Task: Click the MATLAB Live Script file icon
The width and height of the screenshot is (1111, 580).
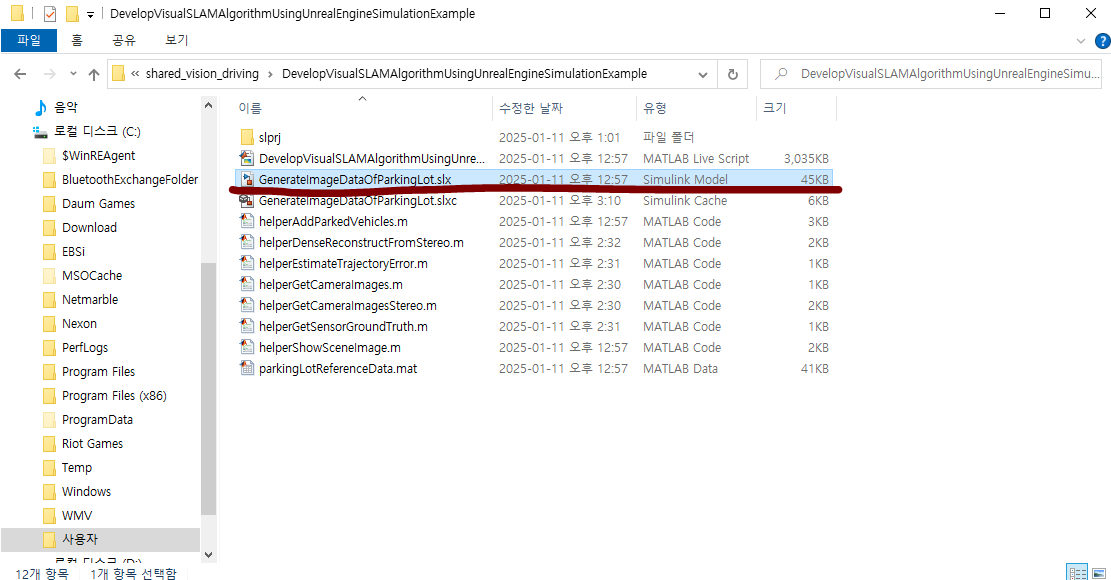Action: pyautogui.click(x=247, y=158)
